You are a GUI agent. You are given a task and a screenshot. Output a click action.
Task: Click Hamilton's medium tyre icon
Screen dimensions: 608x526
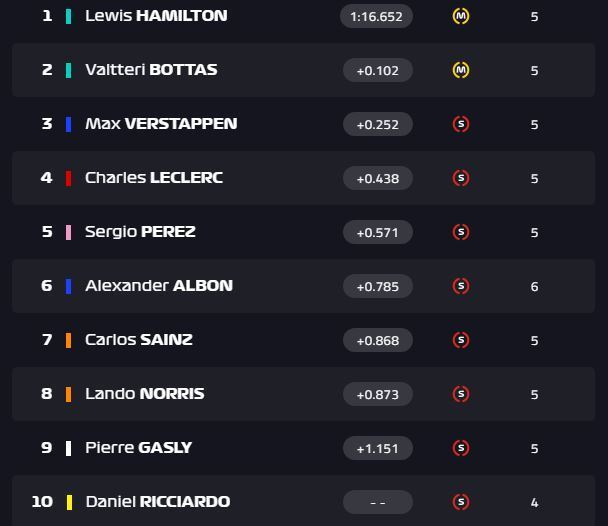(461, 16)
